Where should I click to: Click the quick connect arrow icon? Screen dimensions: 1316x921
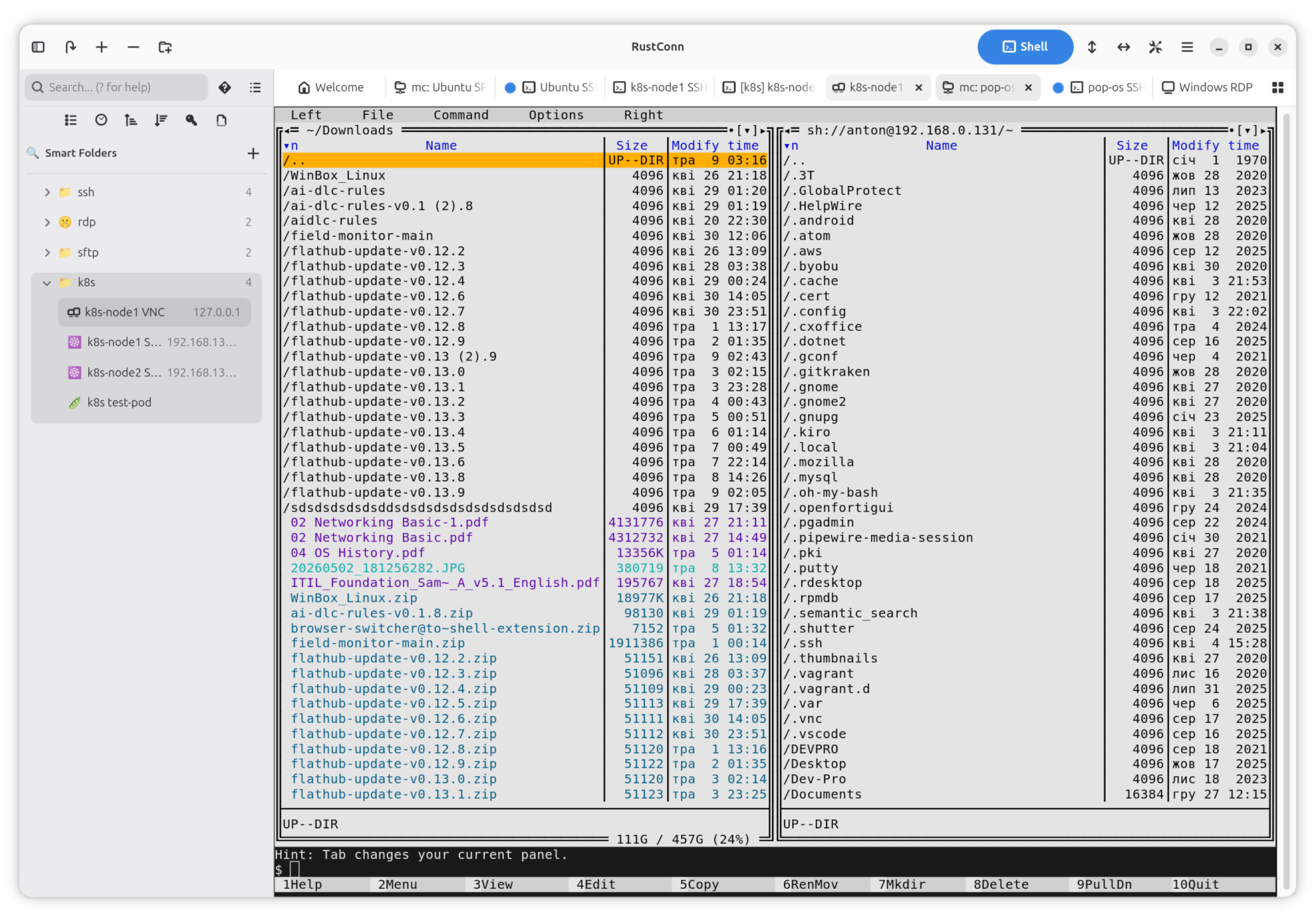[70, 47]
